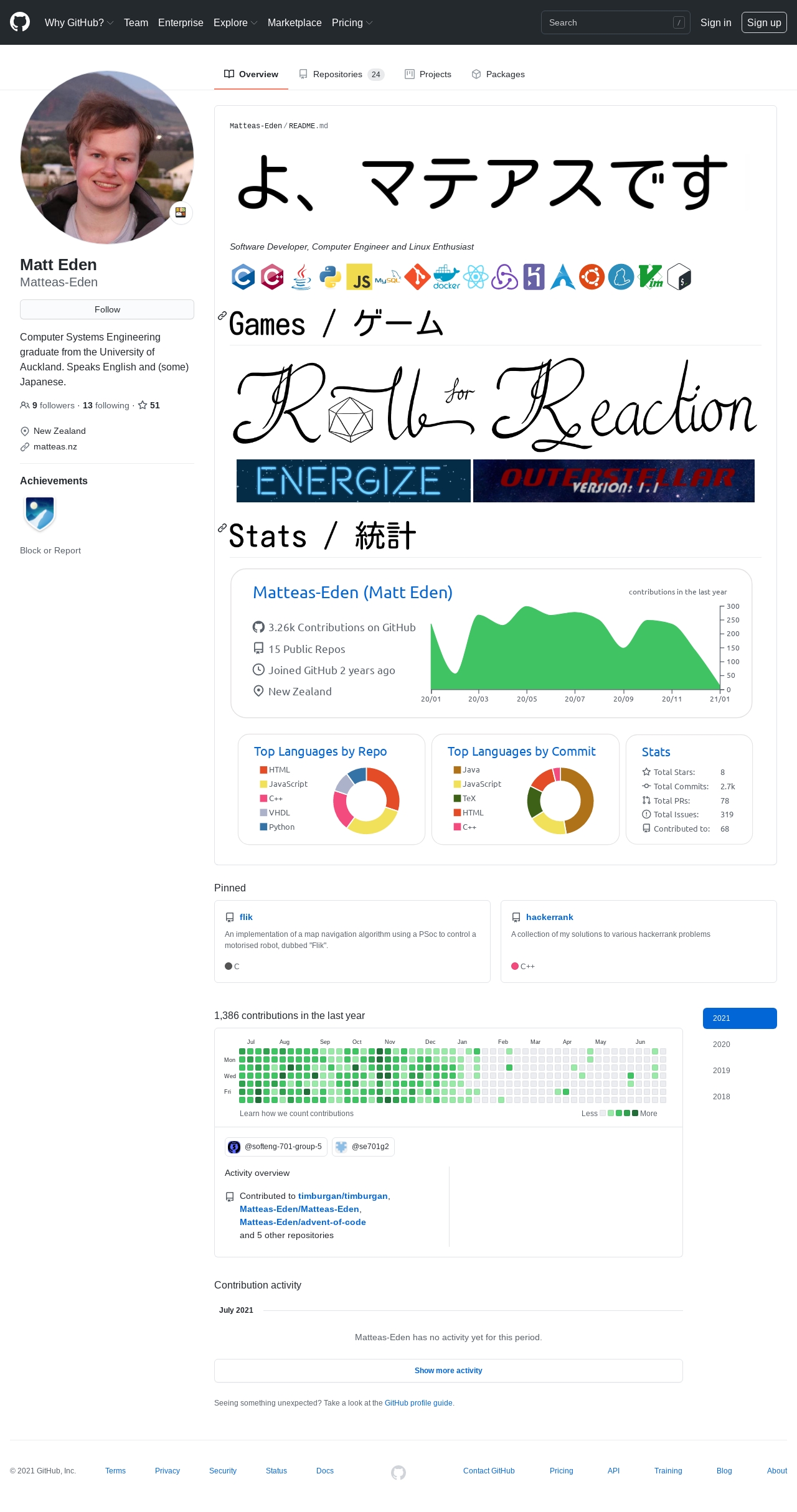Screen dimensions: 797x1512
Task: Click the Sign up button
Action: tap(764, 22)
